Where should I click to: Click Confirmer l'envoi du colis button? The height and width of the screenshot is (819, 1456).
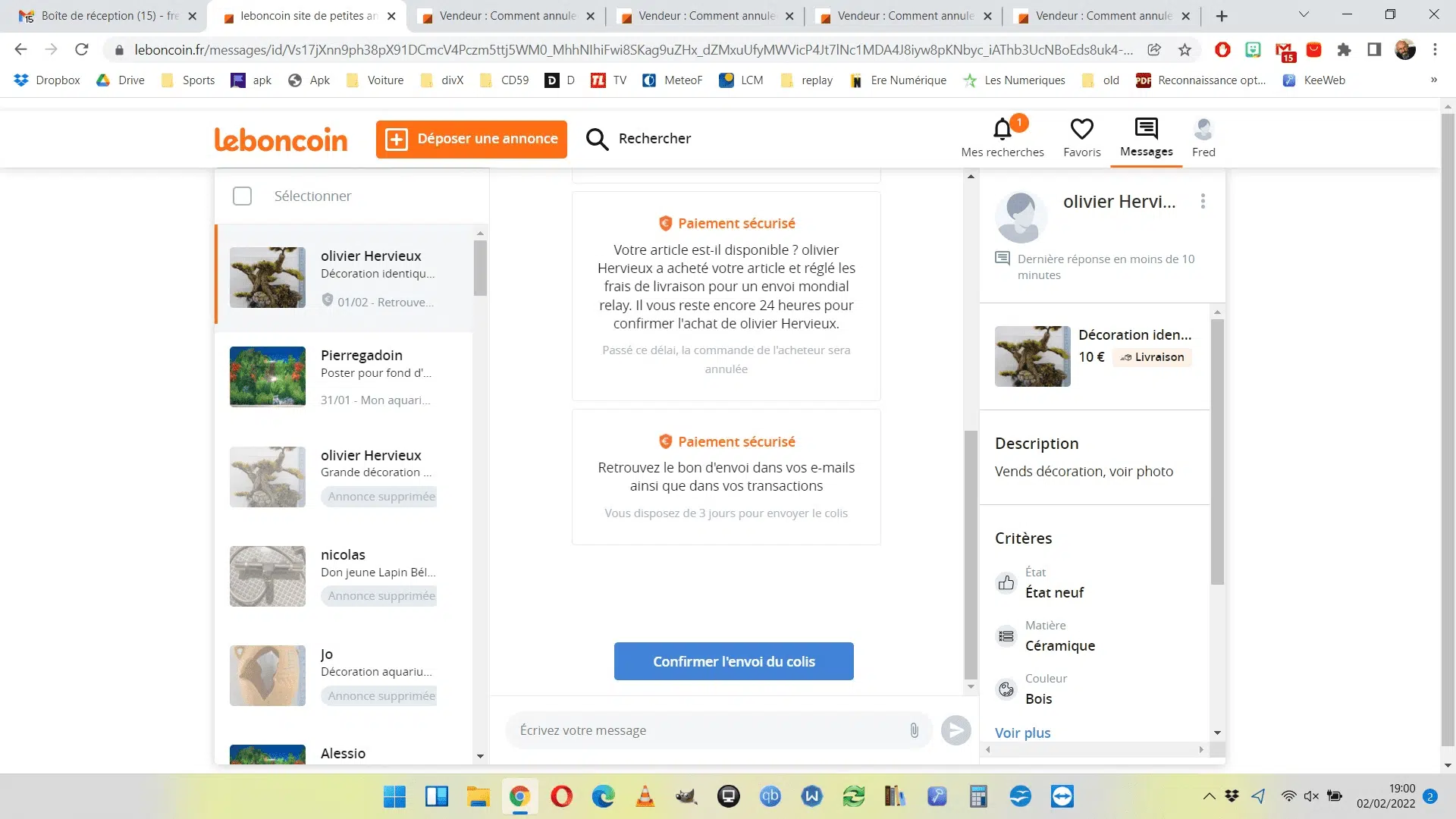coord(734,661)
